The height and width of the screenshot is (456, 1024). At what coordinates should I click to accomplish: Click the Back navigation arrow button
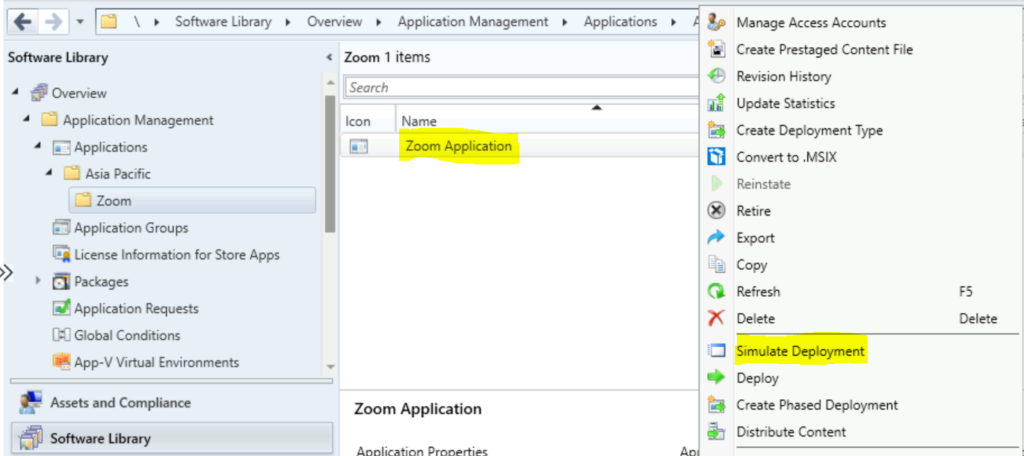point(21,21)
